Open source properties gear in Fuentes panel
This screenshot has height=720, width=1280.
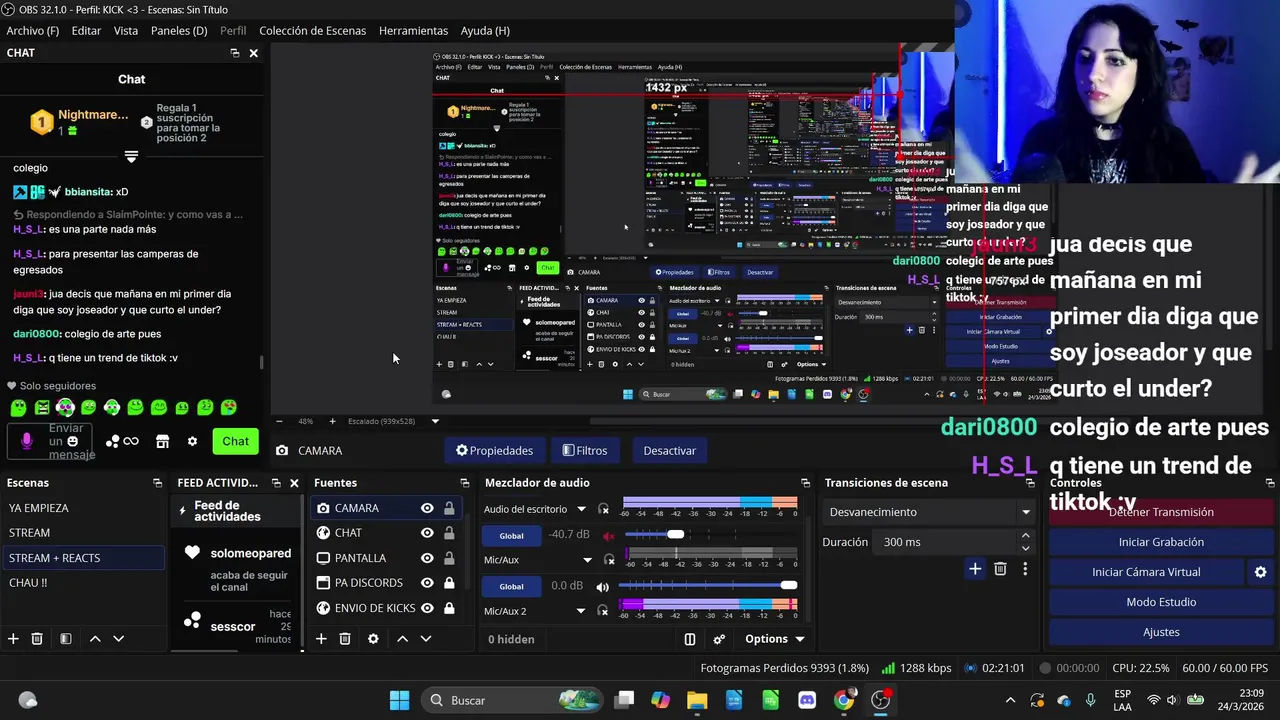pyautogui.click(x=373, y=638)
